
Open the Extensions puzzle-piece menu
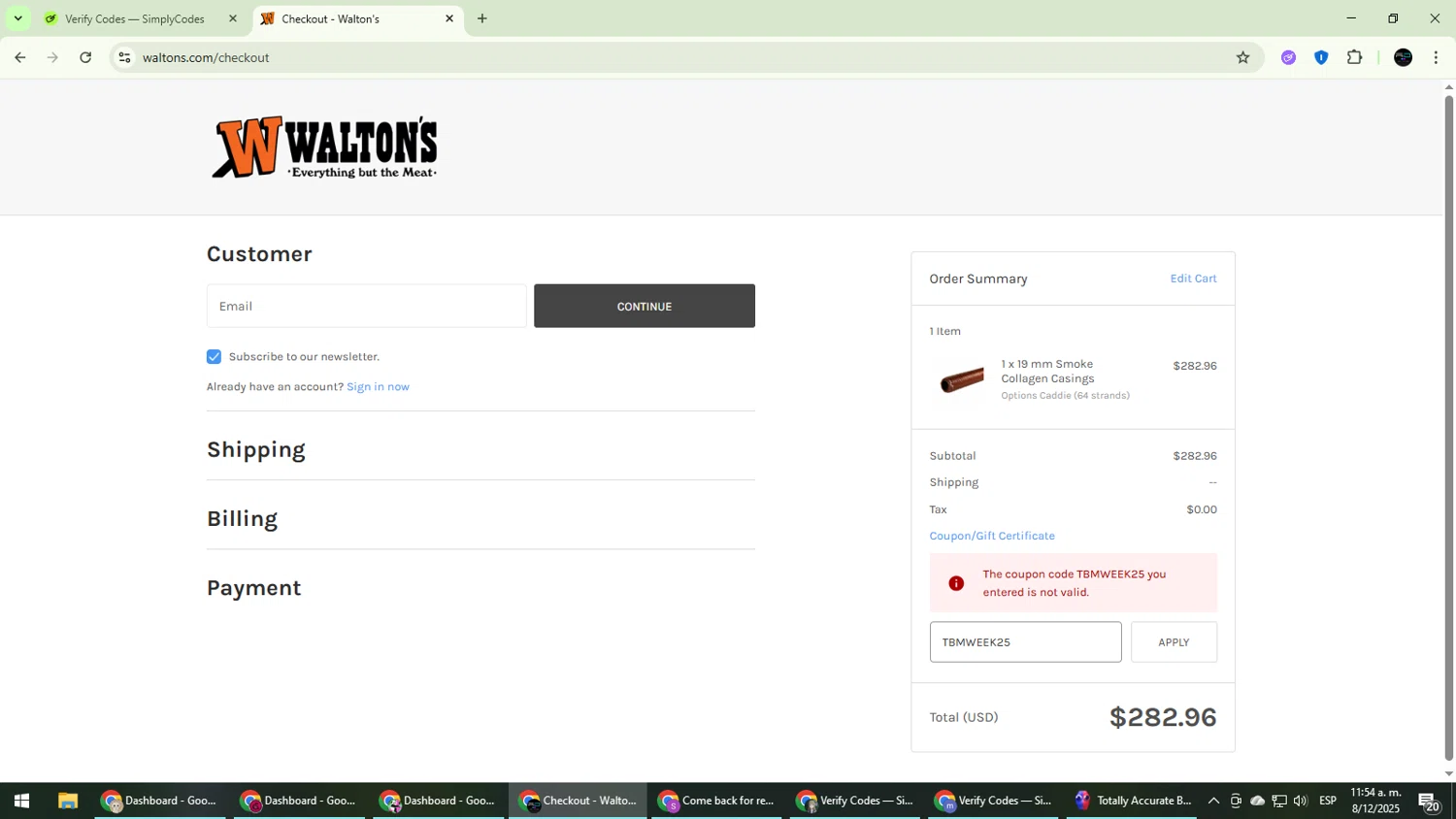[x=1355, y=57]
